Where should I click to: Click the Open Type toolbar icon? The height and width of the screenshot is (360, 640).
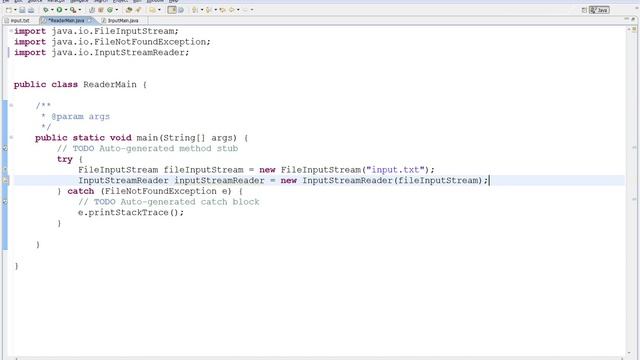tap(129, 10)
